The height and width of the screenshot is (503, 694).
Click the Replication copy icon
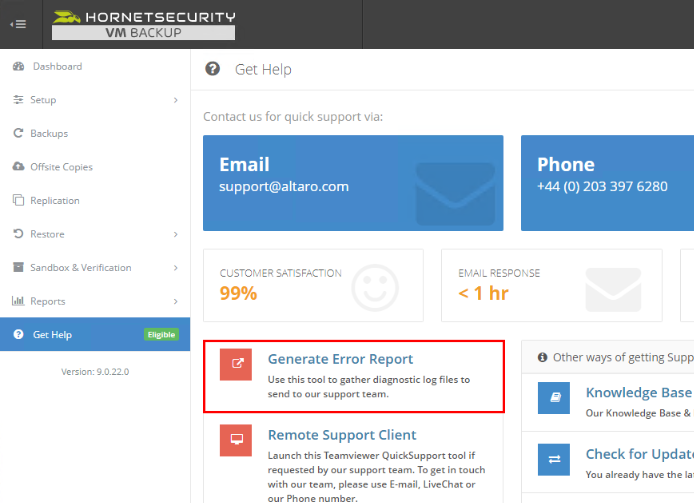point(18,200)
